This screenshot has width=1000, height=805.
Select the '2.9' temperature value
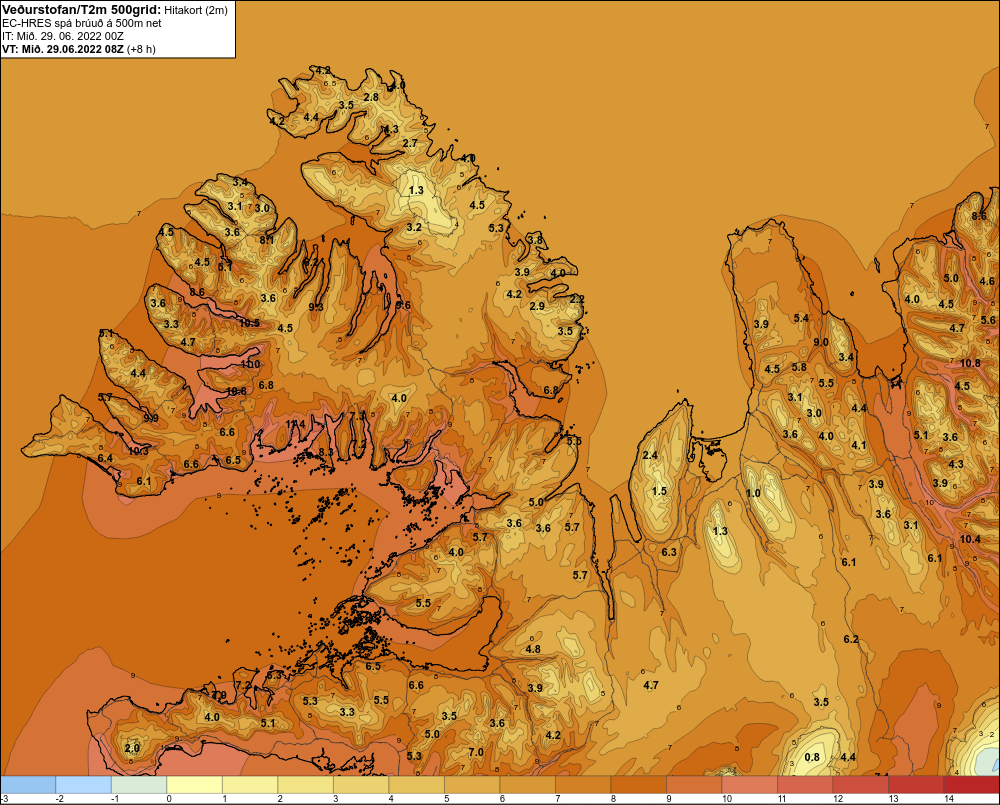(x=538, y=306)
